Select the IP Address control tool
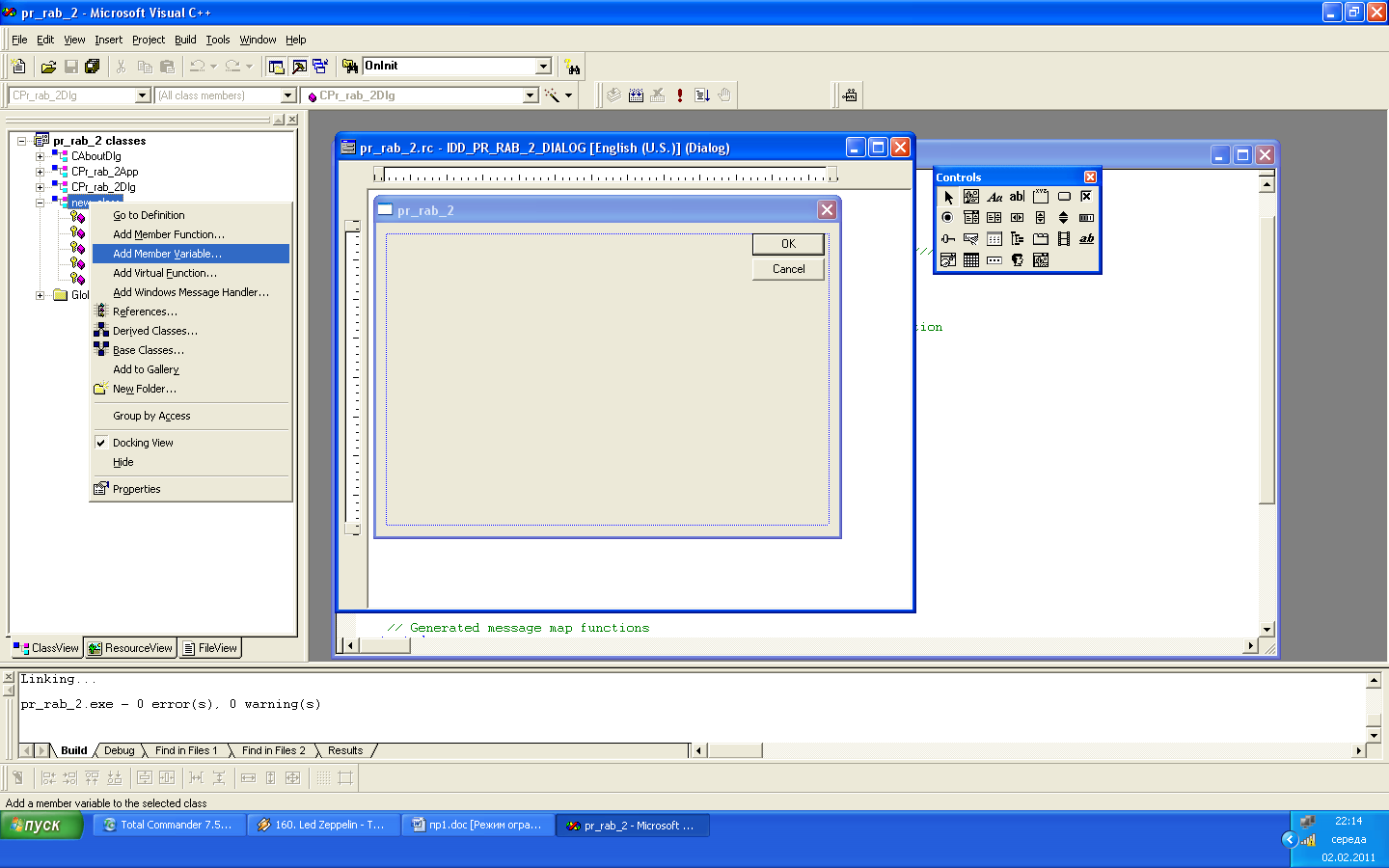Viewport: 1389px width, 868px height. click(x=994, y=260)
